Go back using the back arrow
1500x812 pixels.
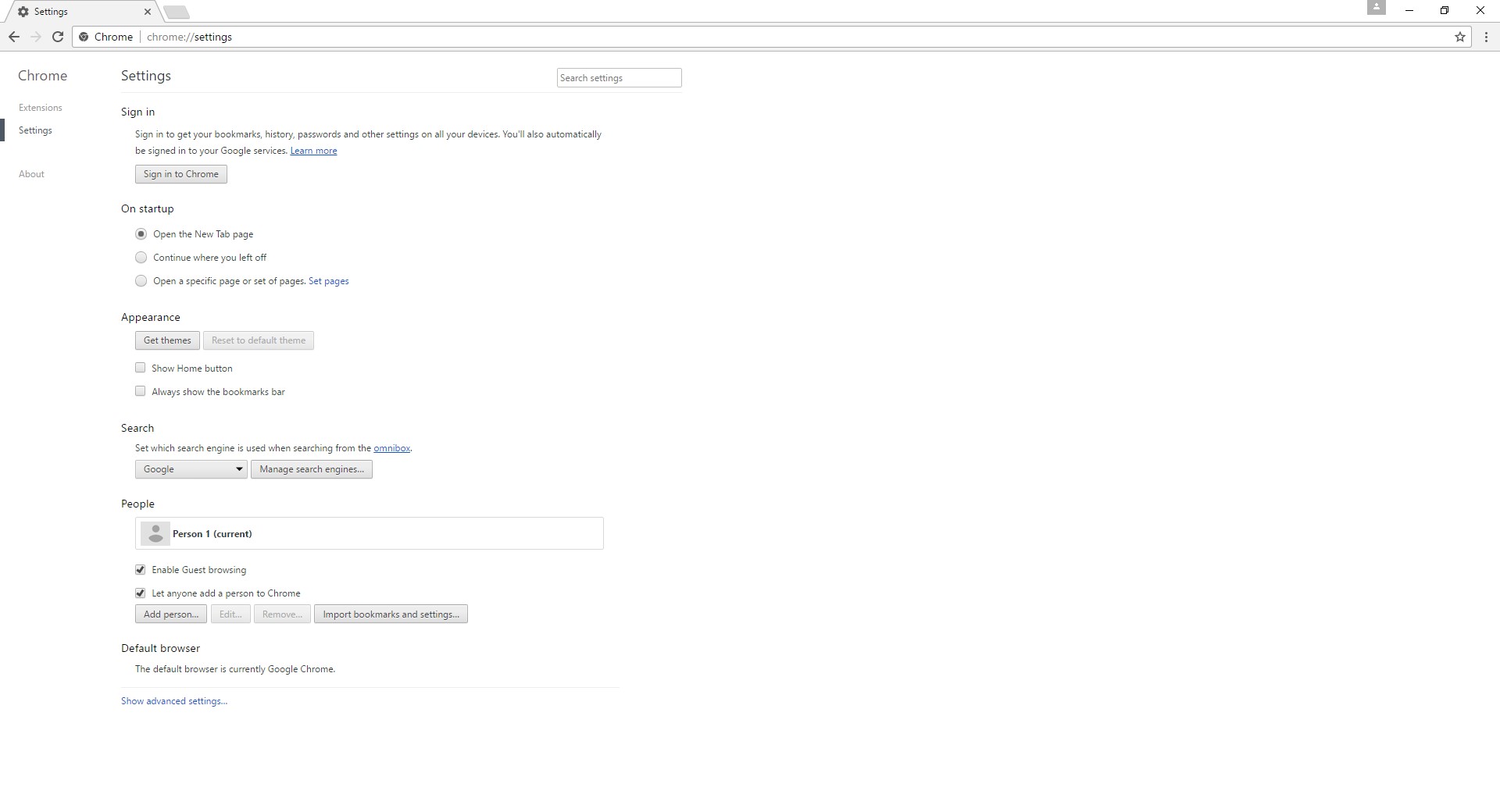coord(14,37)
